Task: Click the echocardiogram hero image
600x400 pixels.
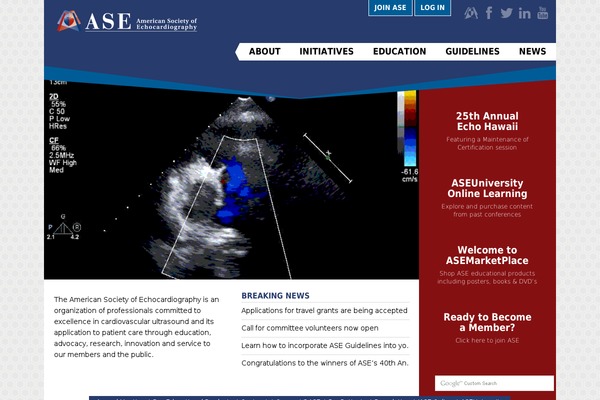Action: 232,184
